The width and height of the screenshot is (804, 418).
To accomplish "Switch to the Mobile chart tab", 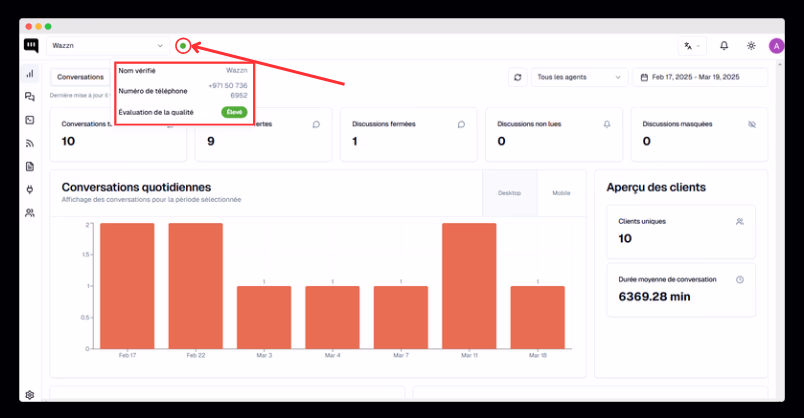I will 561,193.
